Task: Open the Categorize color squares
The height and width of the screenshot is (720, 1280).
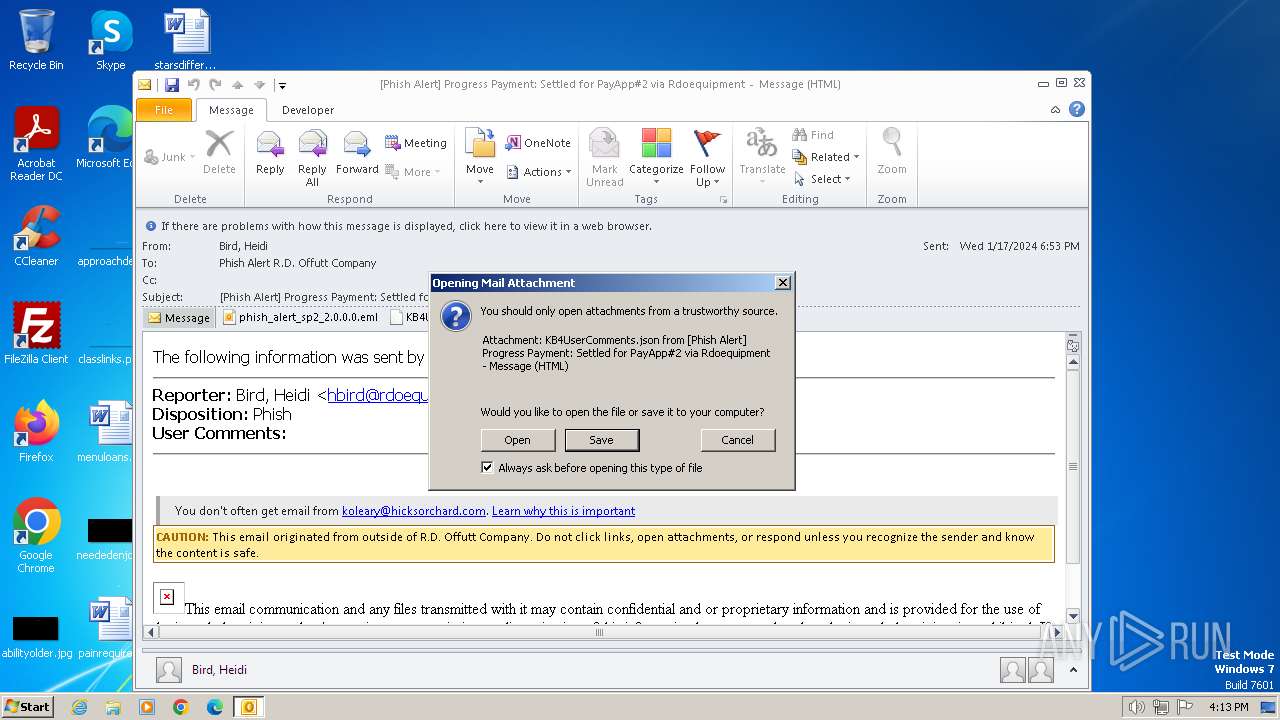Action: [656, 154]
